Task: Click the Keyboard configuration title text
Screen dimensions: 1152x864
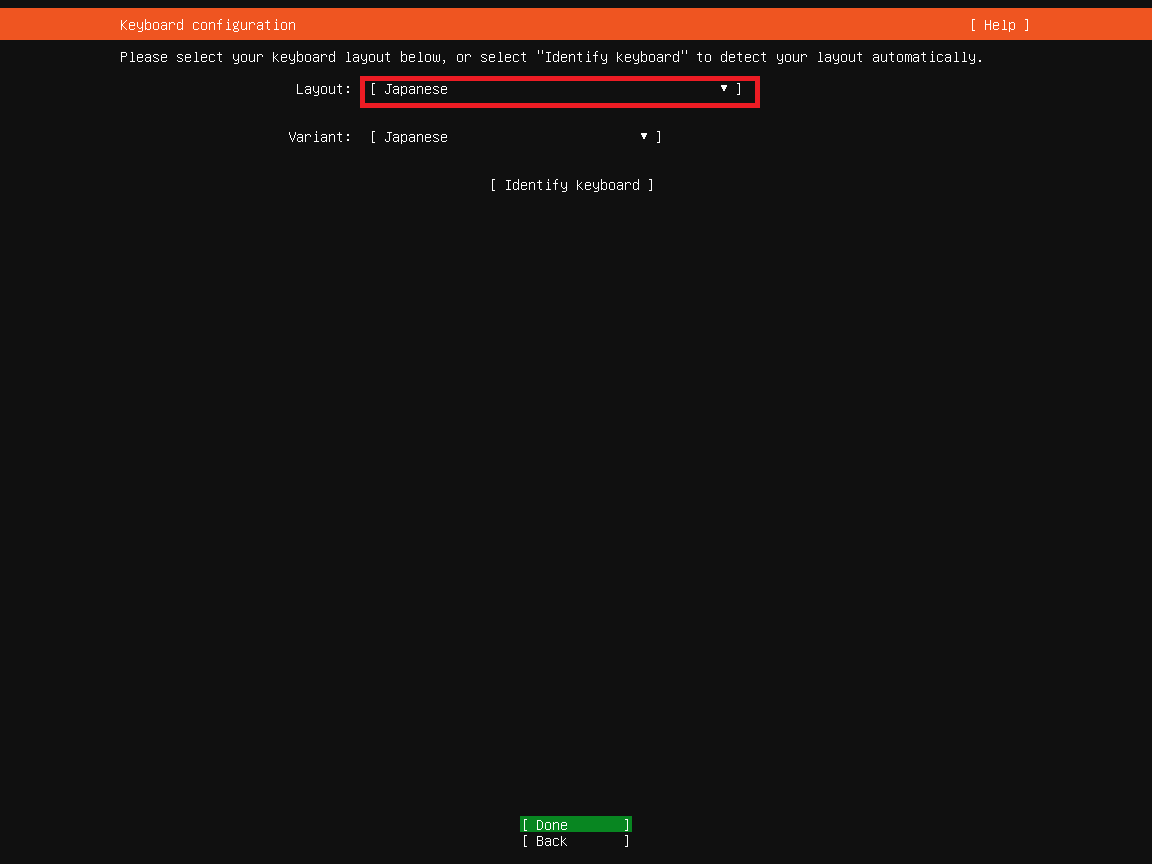Action: click(208, 25)
